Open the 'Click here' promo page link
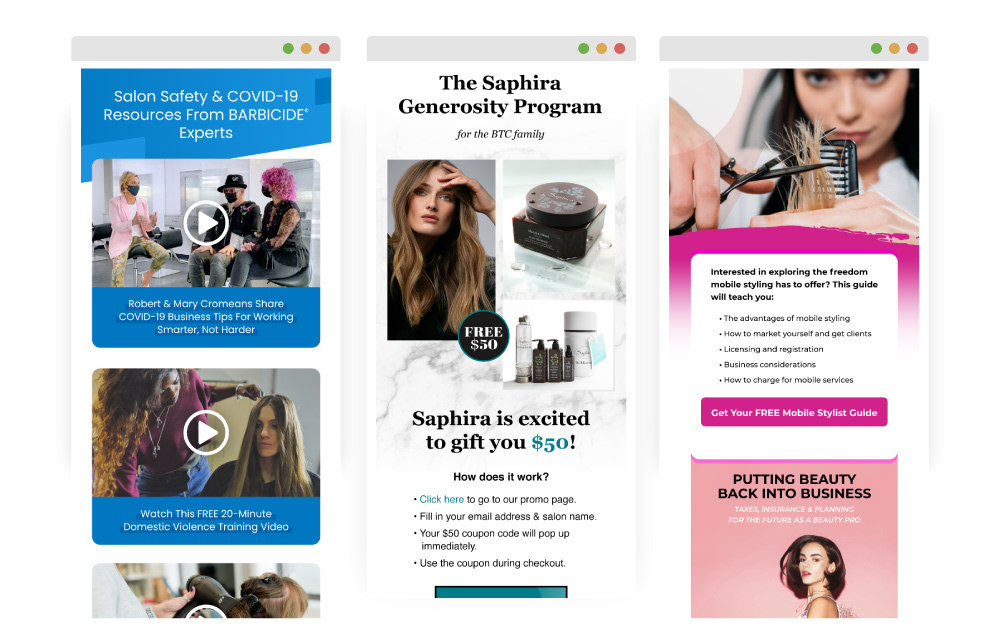Screen dimensions: 1000x629 (441, 500)
